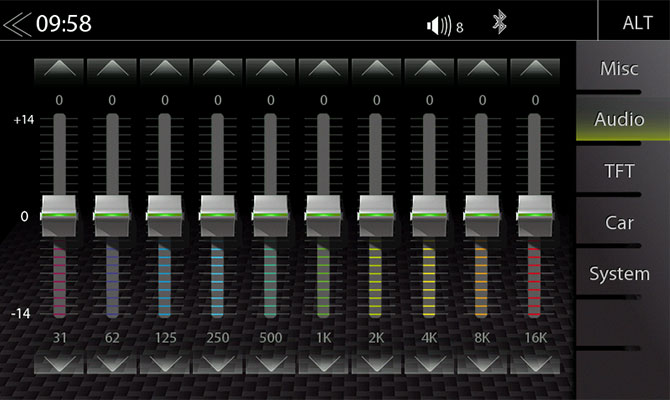Open the Car settings tab

point(619,222)
